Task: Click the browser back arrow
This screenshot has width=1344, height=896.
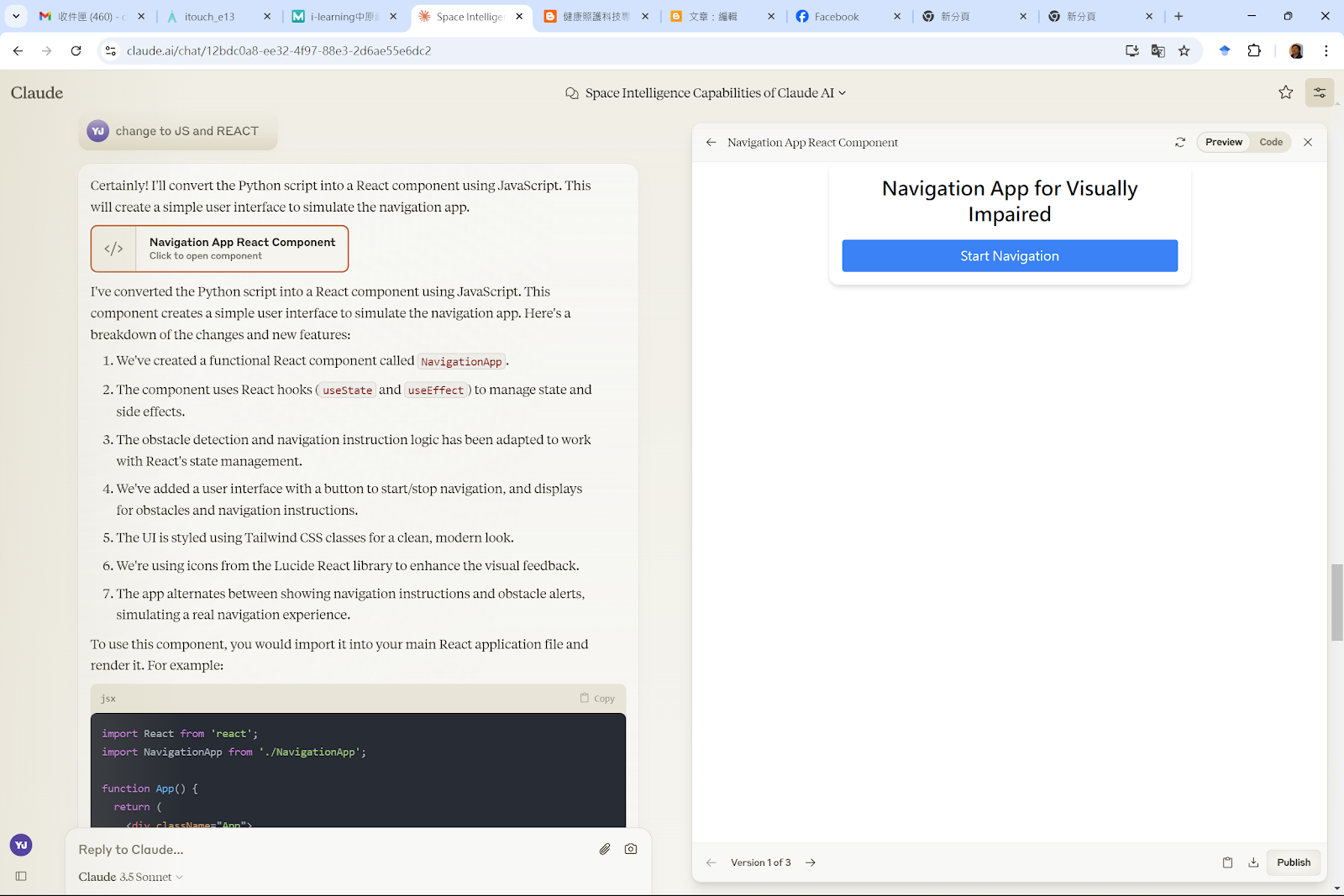Action: [x=18, y=51]
